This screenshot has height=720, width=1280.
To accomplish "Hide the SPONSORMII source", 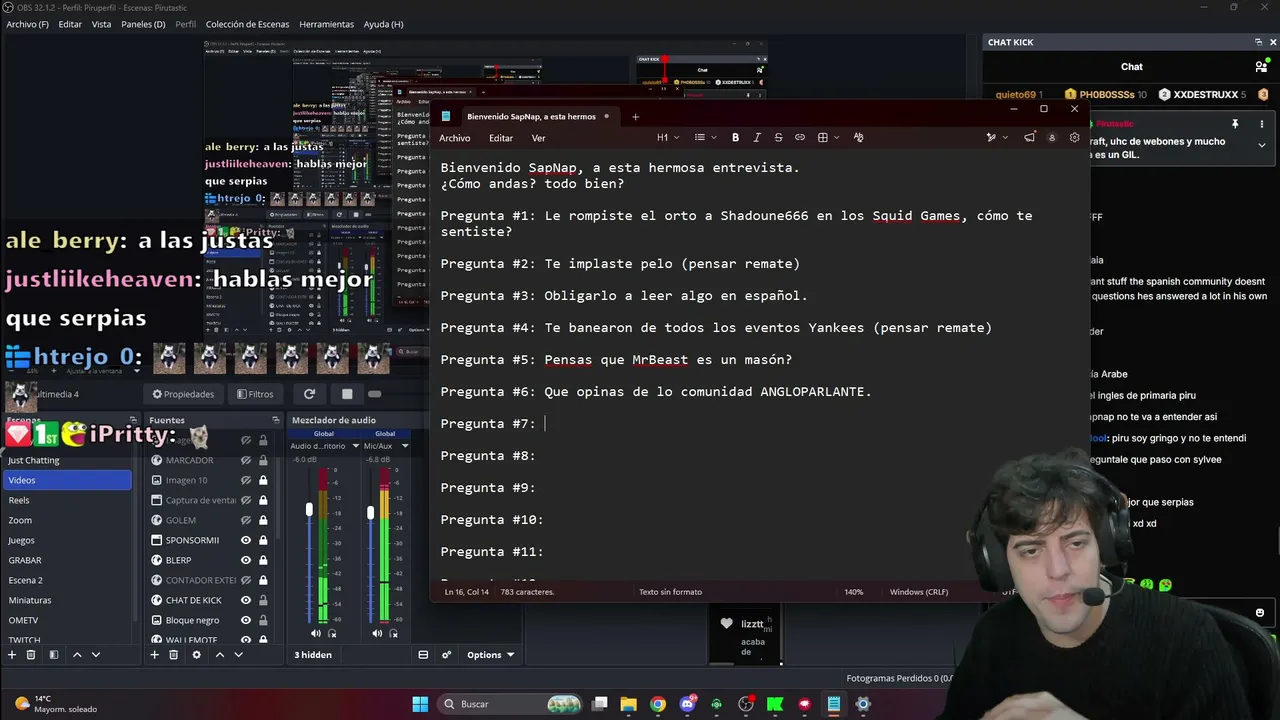I will click(x=246, y=540).
